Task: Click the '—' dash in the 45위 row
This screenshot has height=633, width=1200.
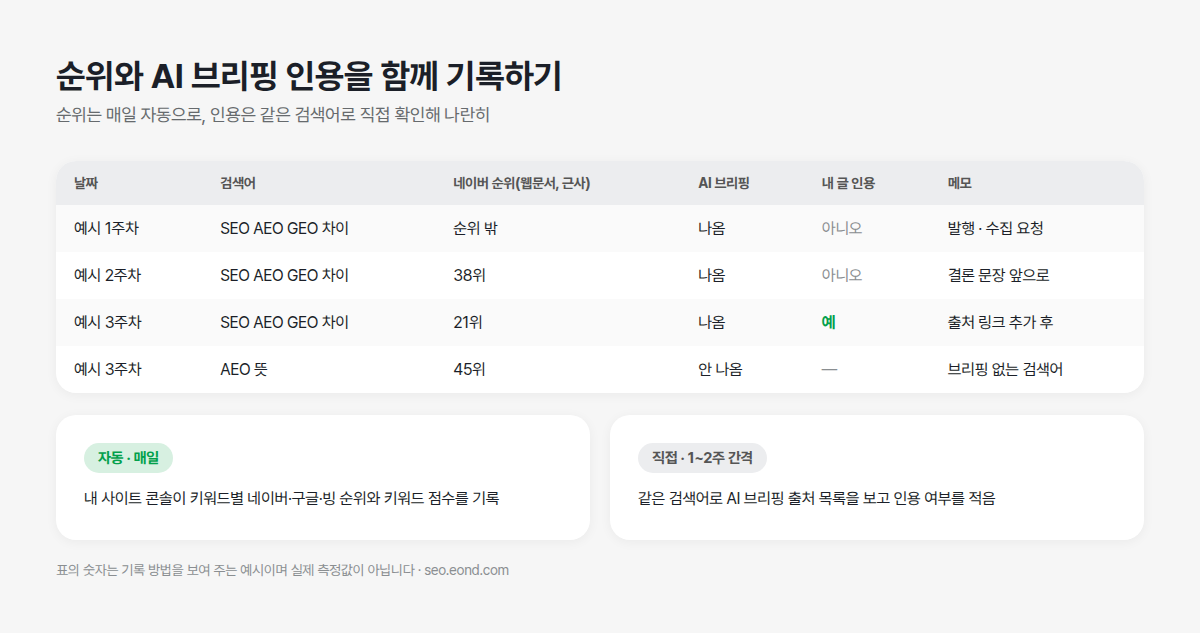Action: tap(829, 369)
